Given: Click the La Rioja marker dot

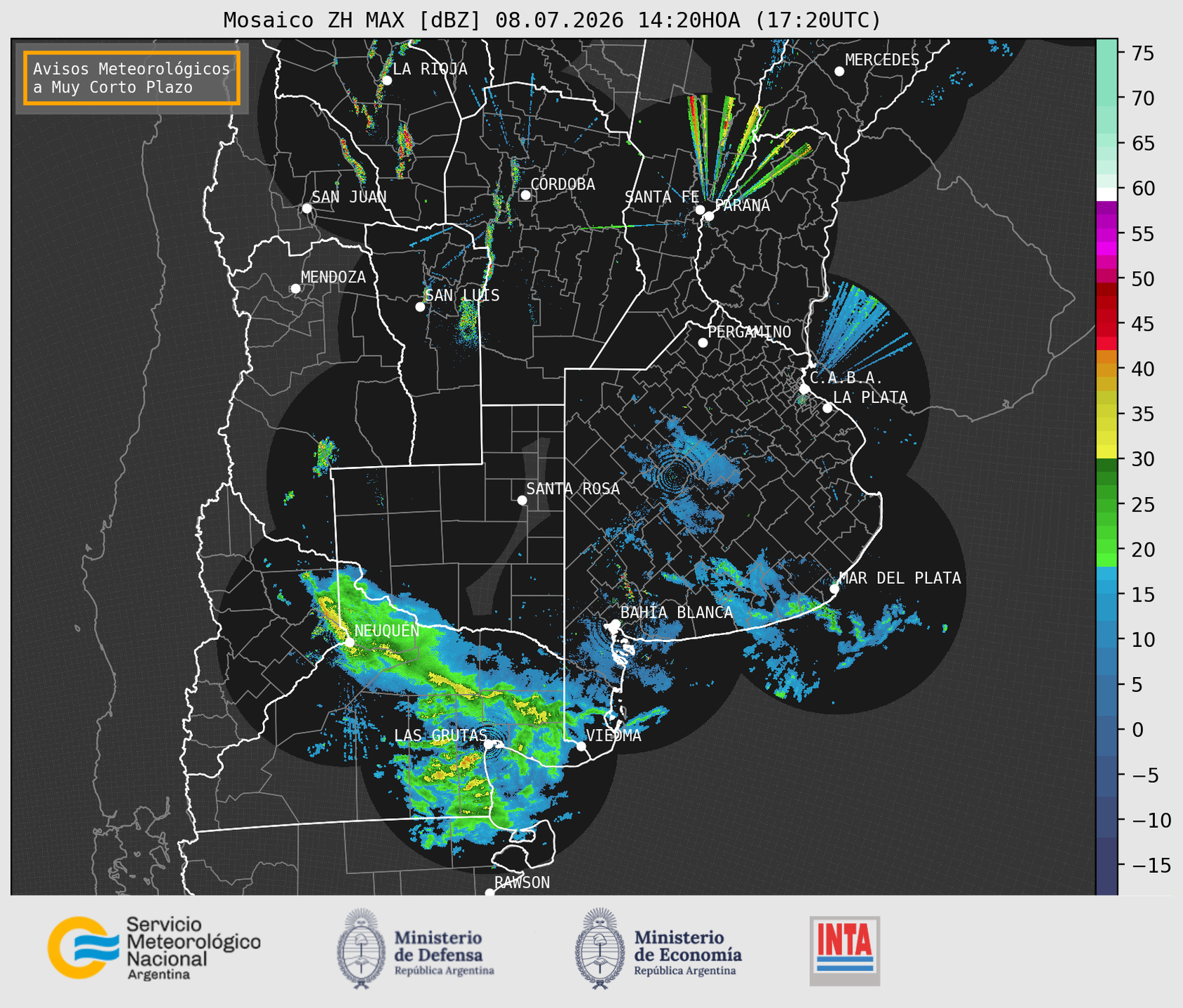Looking at the screenshot, I should (x=386, y=81).
